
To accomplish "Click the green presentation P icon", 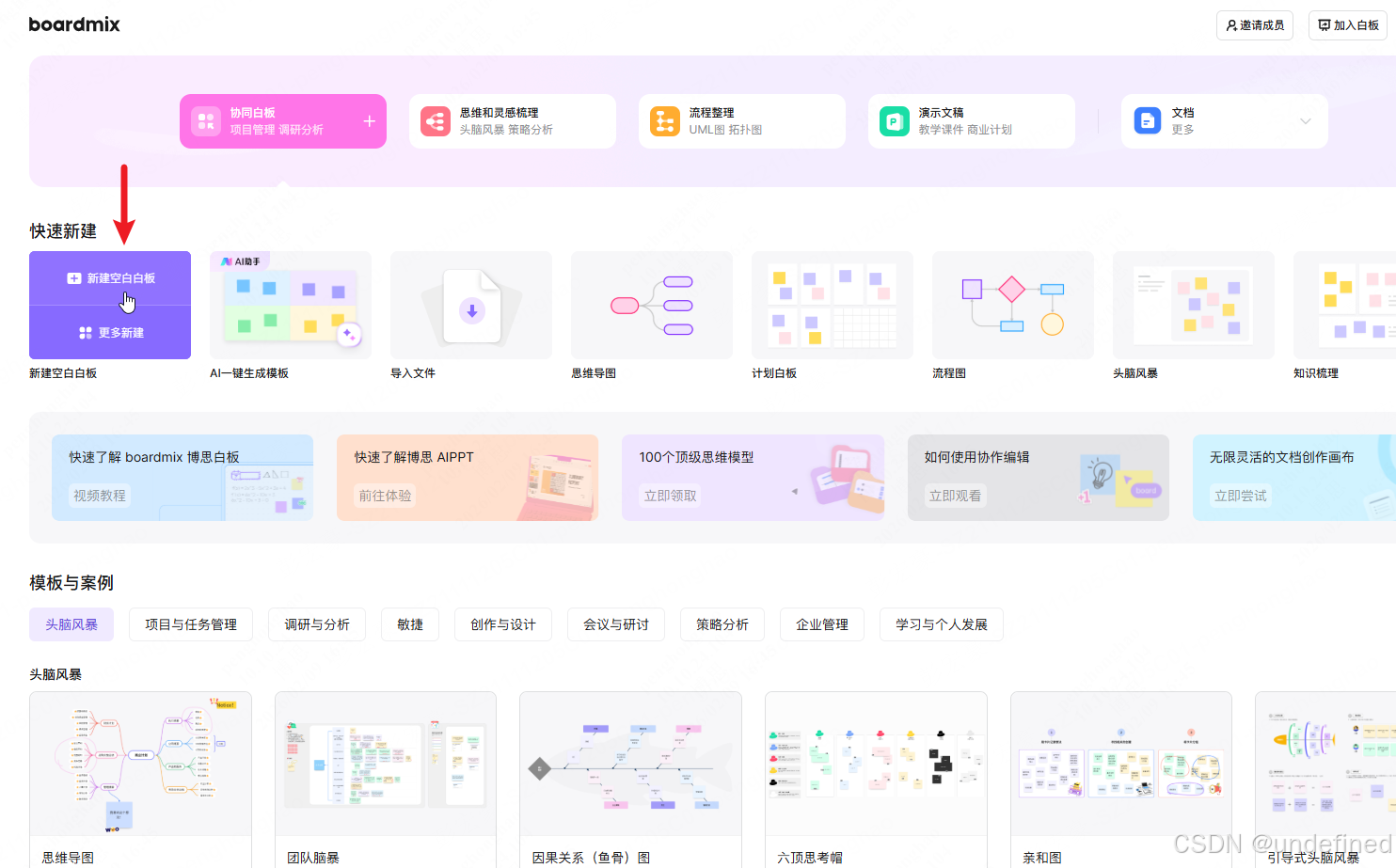I will click(895, 121).
